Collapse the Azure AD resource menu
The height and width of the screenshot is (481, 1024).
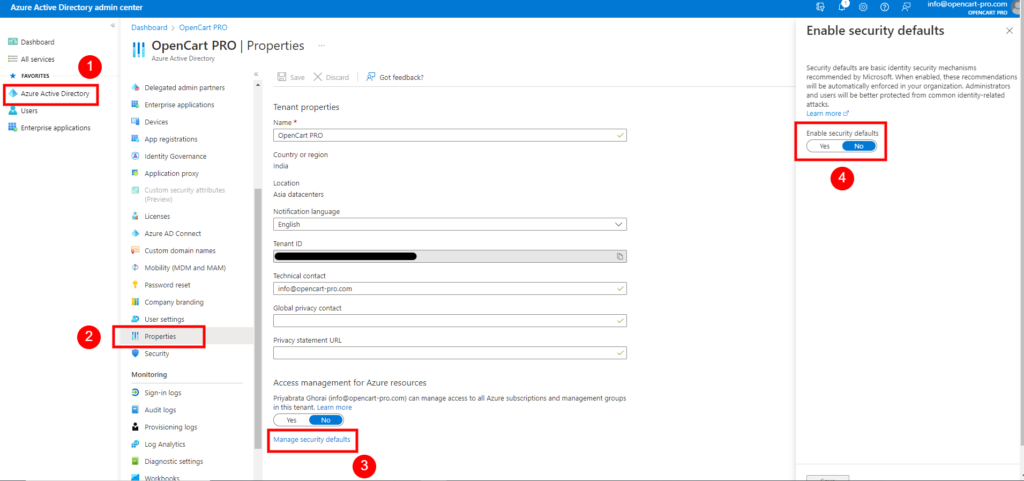point(256,74)
